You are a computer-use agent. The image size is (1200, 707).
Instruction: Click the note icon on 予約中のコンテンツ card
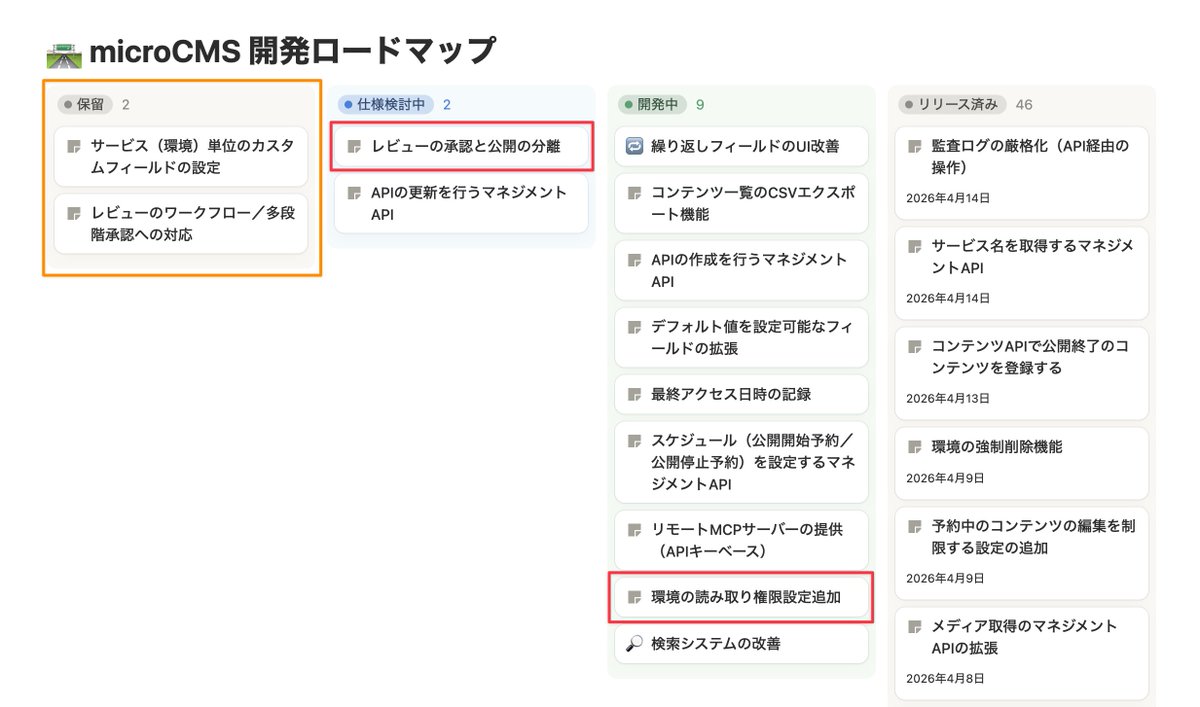[914, 526]
